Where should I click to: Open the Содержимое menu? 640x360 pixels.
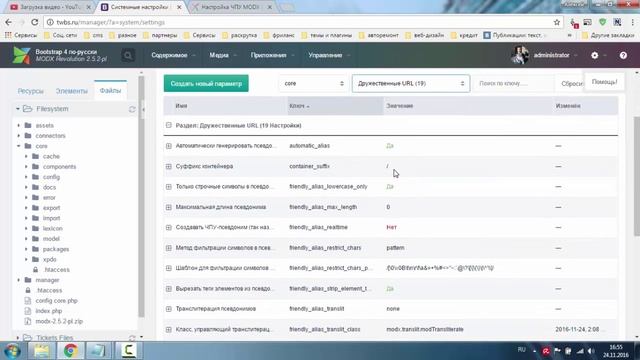pyautogui.click(x=173, y=55)
